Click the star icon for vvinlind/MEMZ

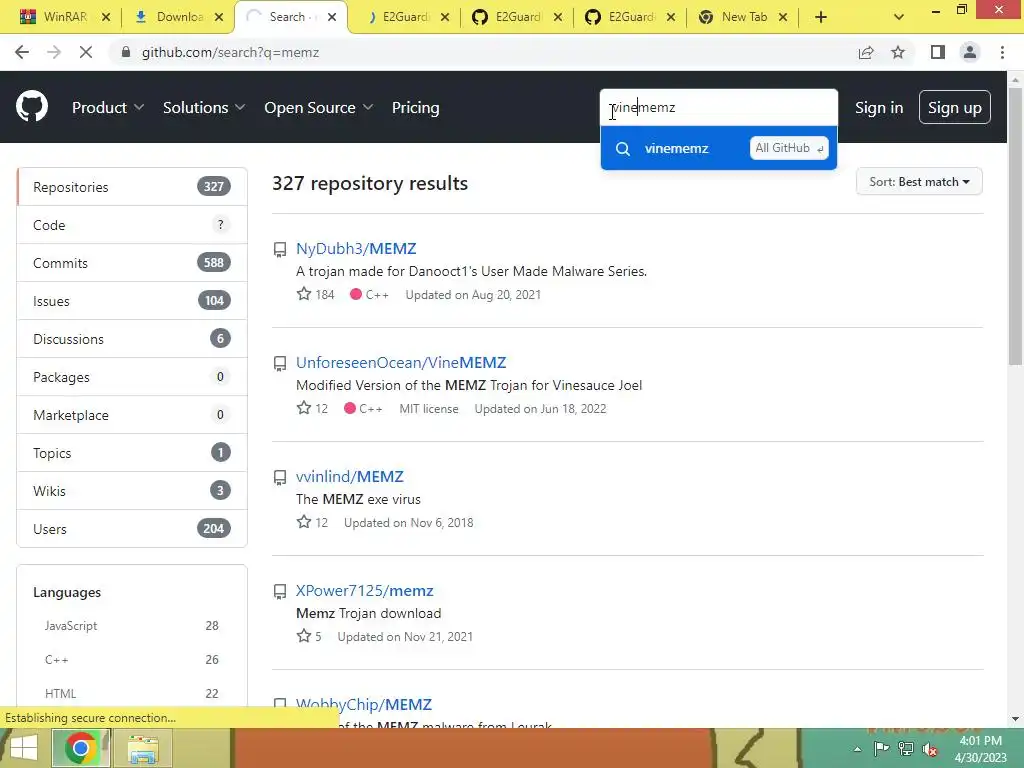304,522
